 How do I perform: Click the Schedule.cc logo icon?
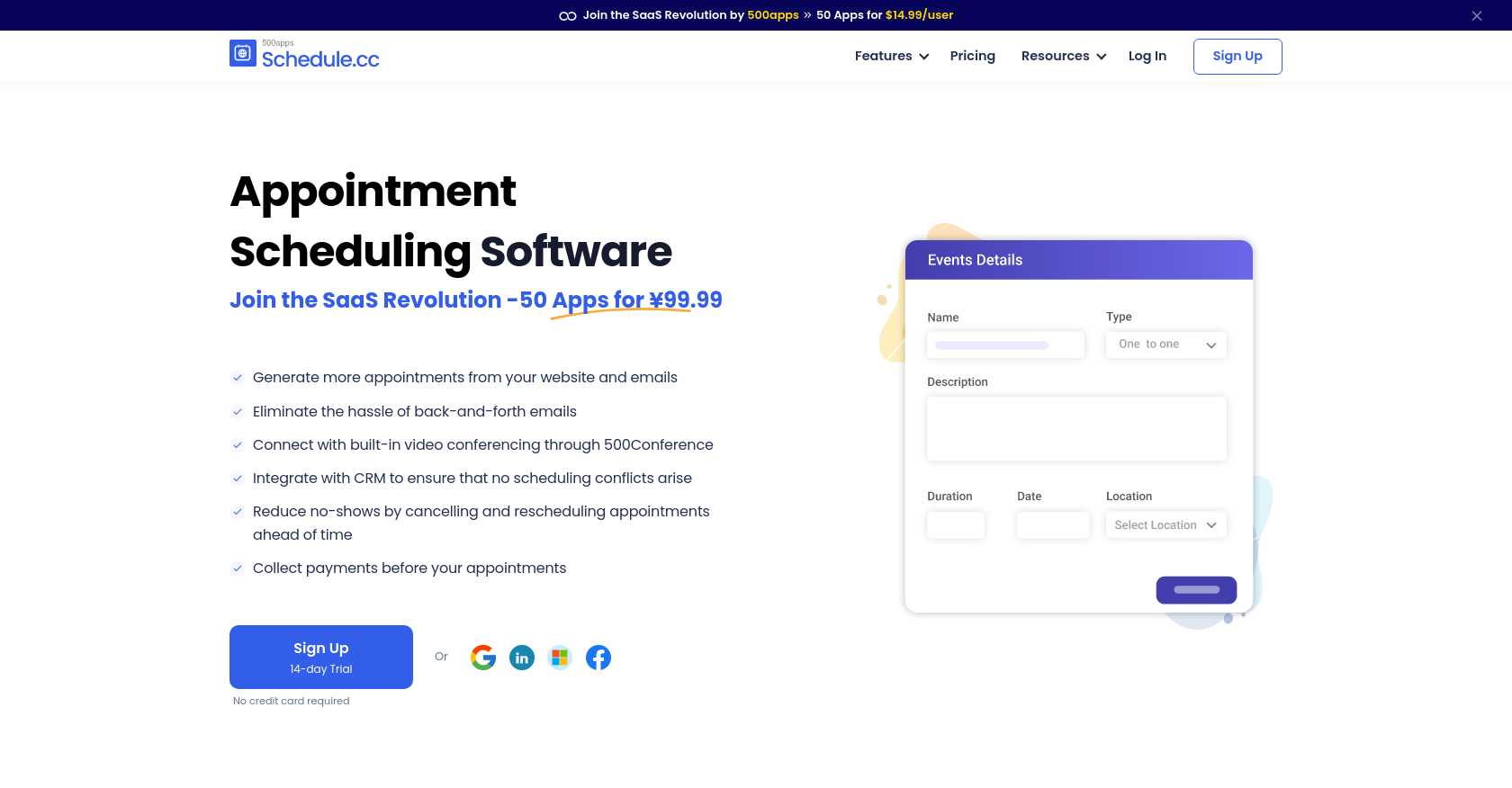coord(243,53)
